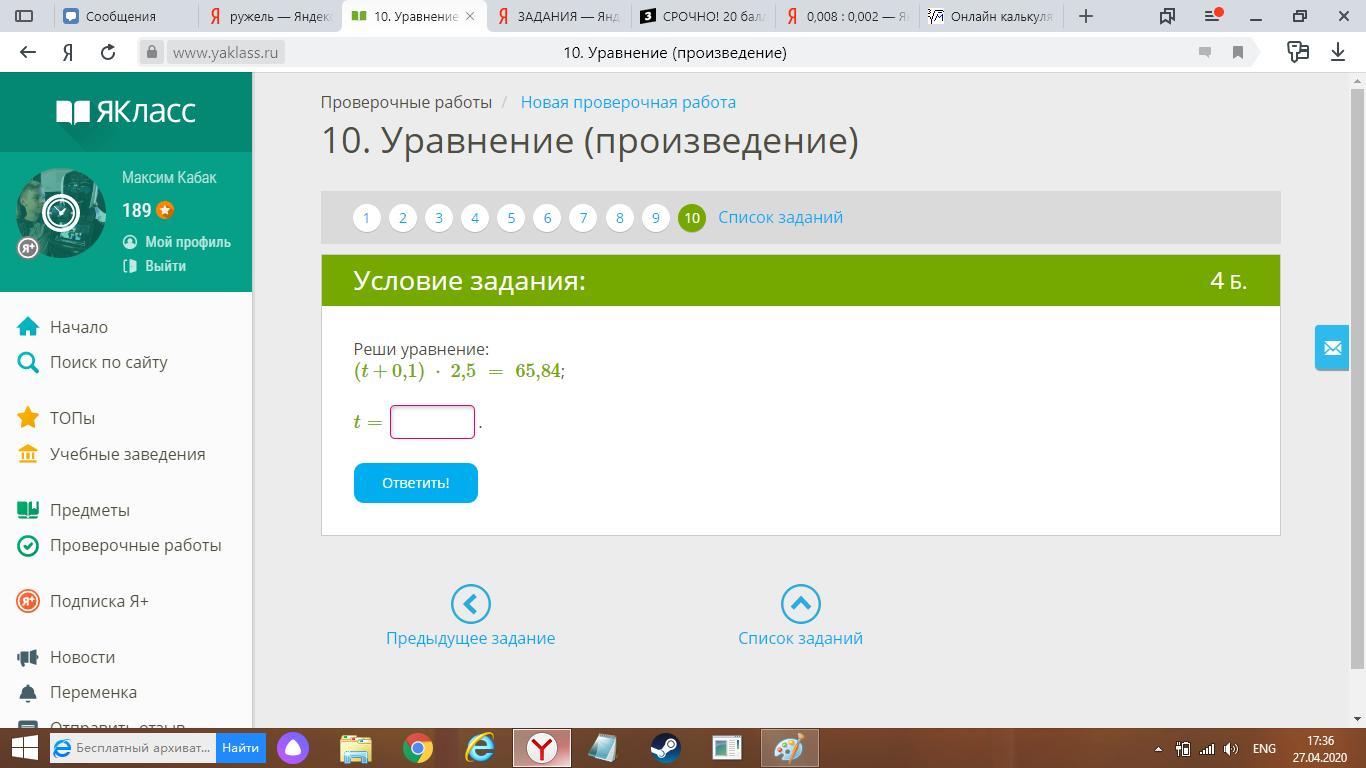Reload the current page
Viewport: 1366px width, 768px height.
[108, 52]
